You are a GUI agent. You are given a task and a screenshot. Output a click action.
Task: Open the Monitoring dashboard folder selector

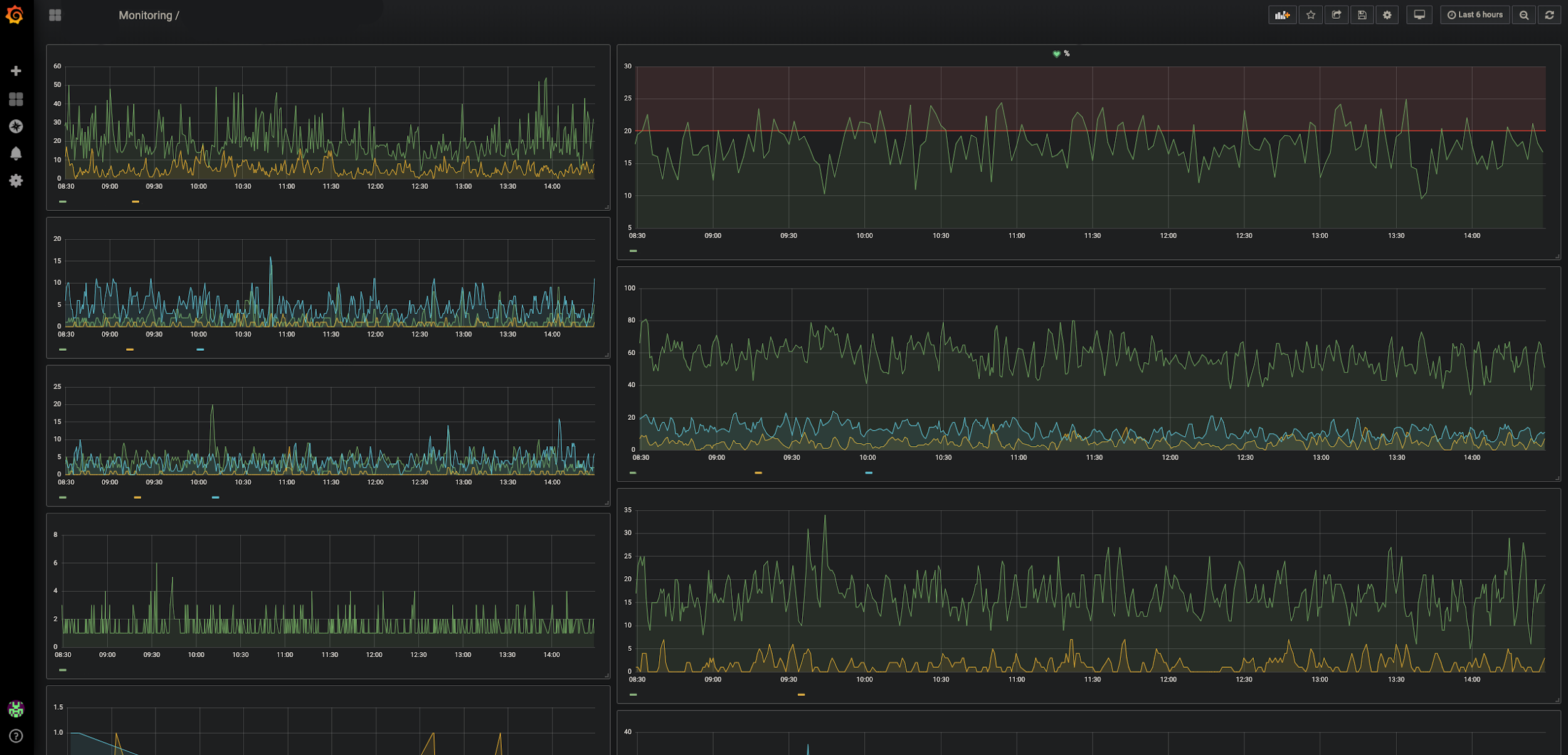(x=148, y=16)
